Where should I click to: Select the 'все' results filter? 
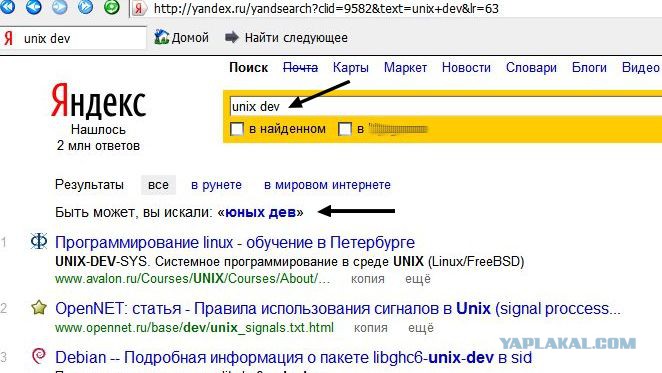pos(158,185)
